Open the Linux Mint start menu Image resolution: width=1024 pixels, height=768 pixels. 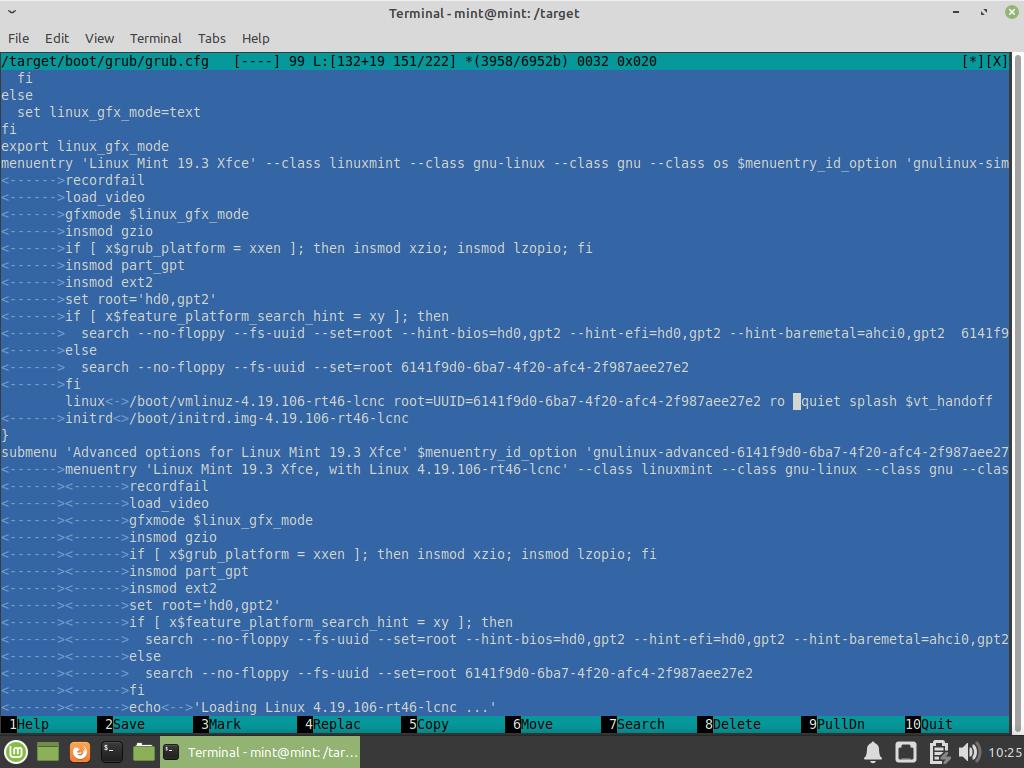16,752
